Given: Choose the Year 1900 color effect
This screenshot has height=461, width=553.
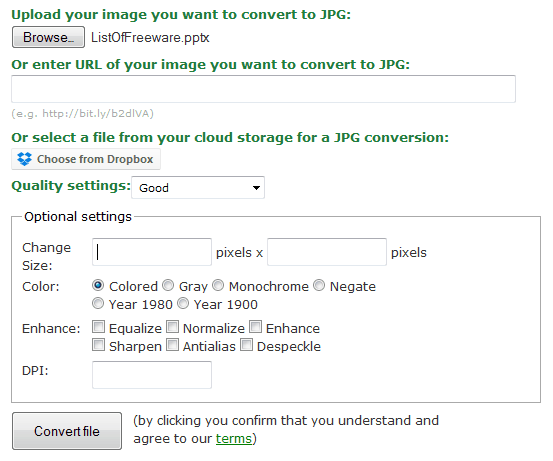Looking at the screenshot, I should coord(183,303).
